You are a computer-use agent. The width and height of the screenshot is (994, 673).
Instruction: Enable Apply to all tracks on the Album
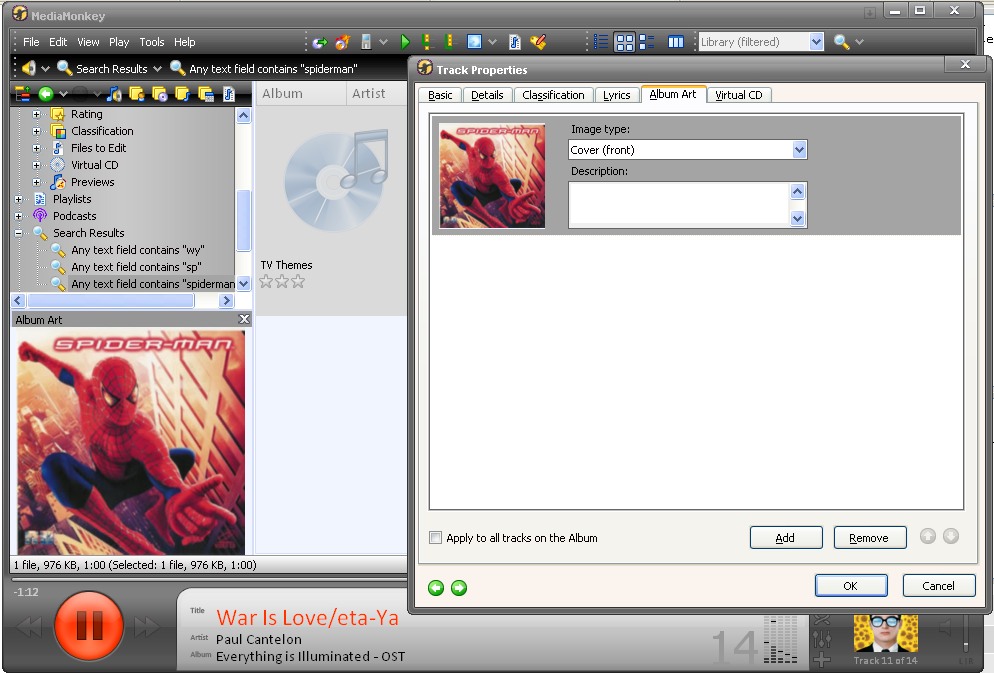click(x=435, y=538)
